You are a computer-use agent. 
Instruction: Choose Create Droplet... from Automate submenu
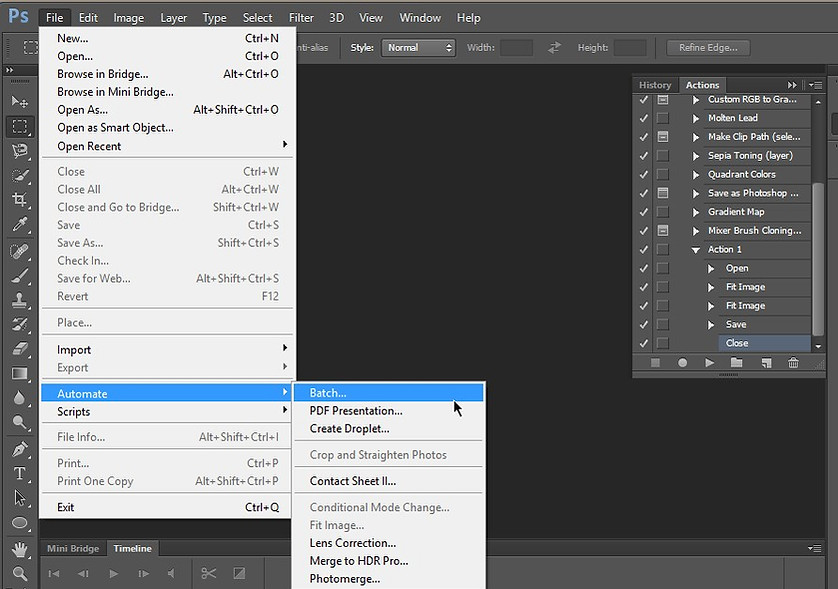389,429
